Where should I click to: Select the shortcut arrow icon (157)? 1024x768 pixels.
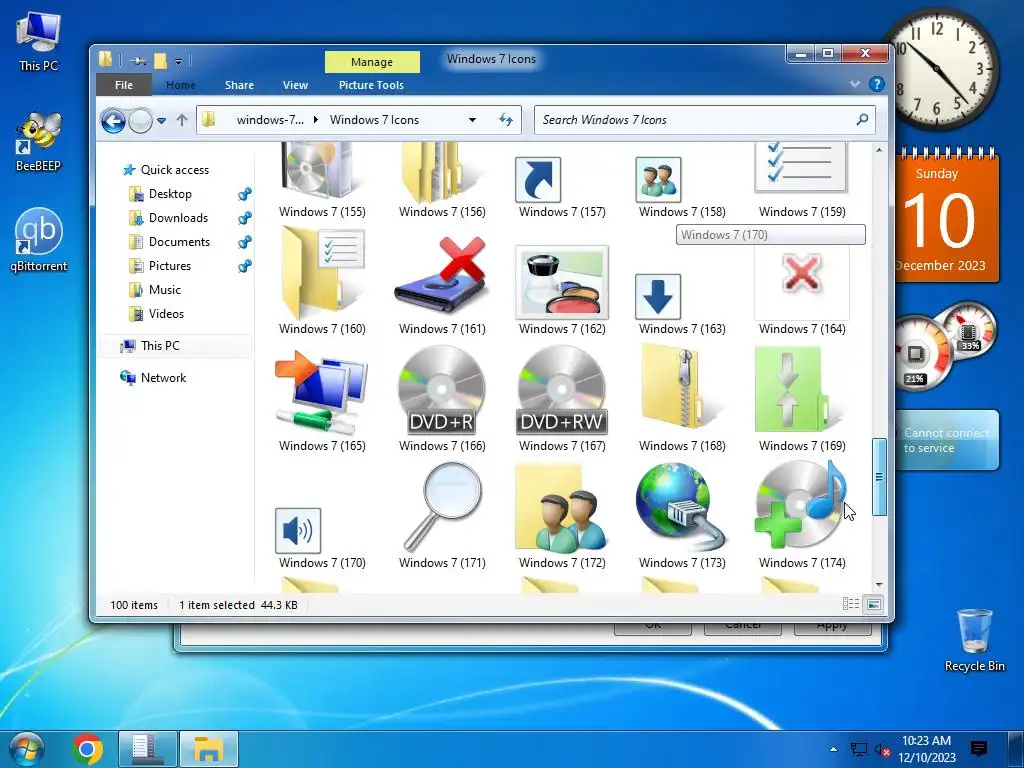point(538,180)
